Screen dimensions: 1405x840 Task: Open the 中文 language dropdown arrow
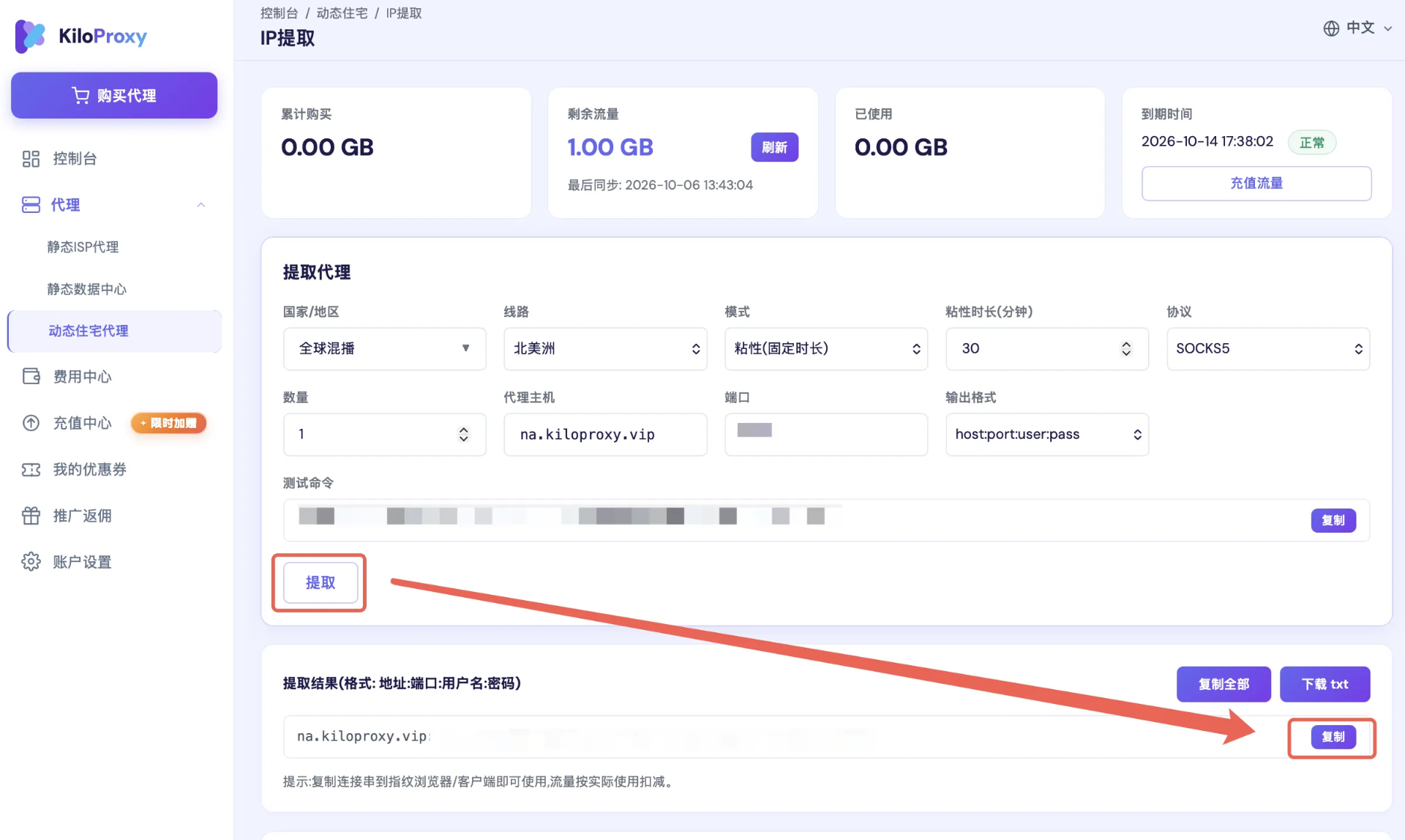pos(1387,29)
